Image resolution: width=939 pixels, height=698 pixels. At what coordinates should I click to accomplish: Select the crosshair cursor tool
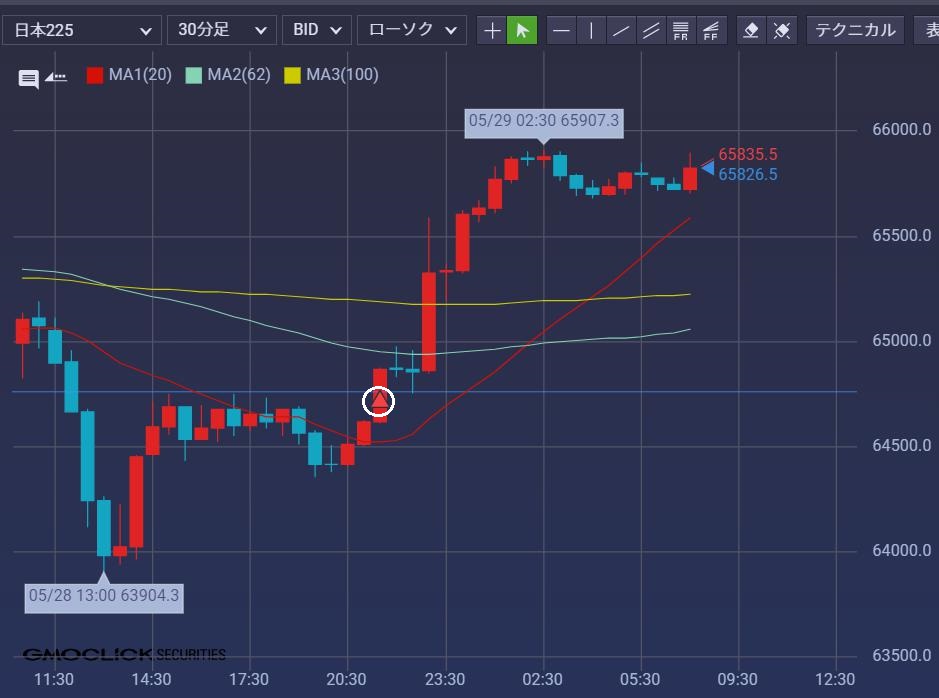(492, 30)
